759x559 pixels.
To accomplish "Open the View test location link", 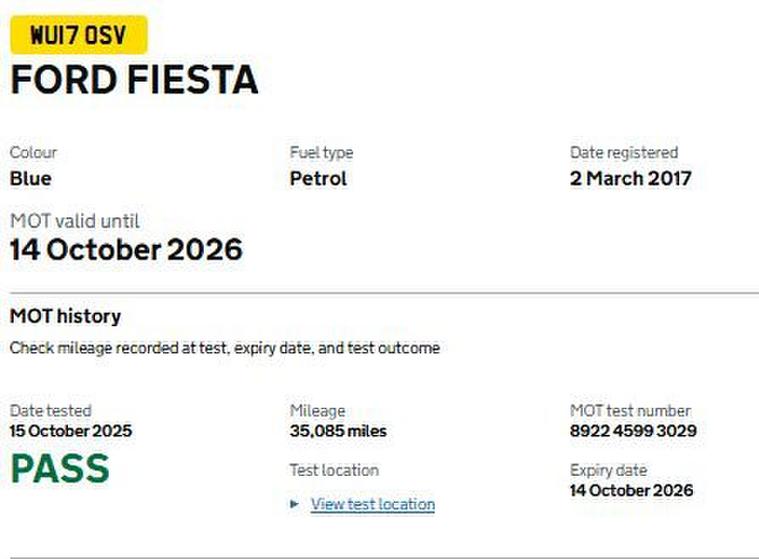I will click(x=372, y=504).
